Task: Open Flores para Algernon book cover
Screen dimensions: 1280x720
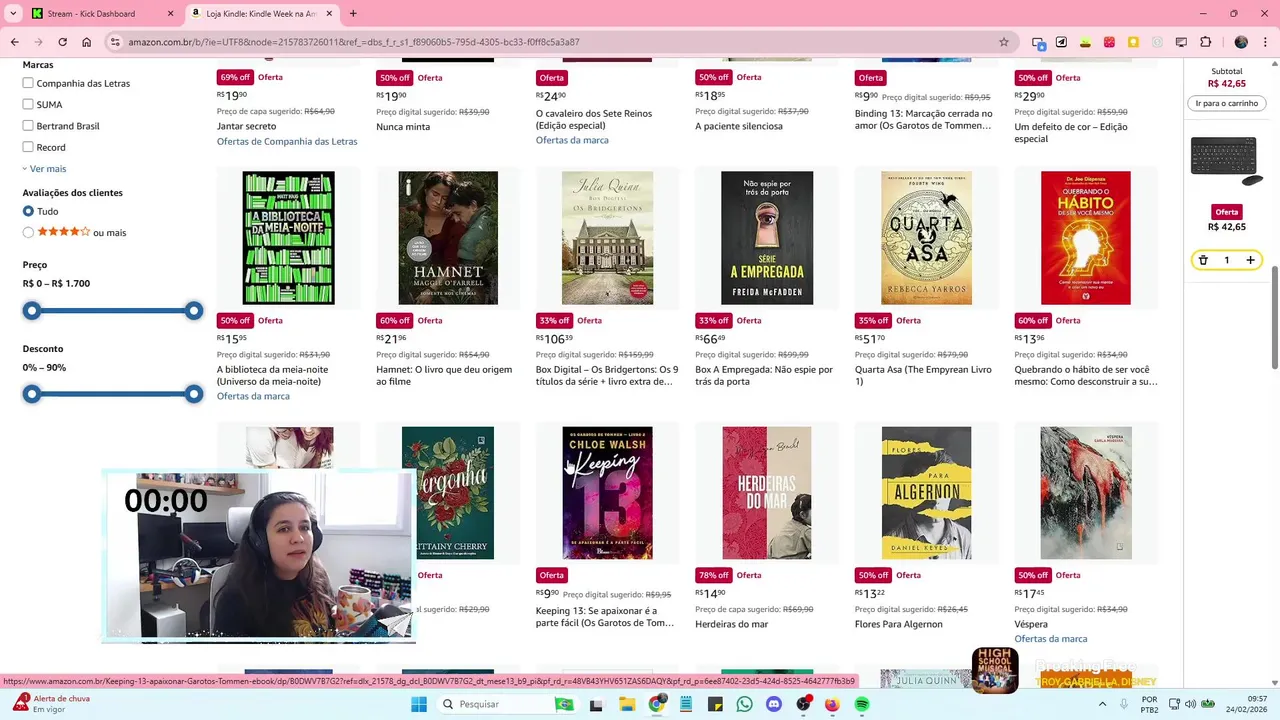Action: pyautogui.click(x=926, y=493)
